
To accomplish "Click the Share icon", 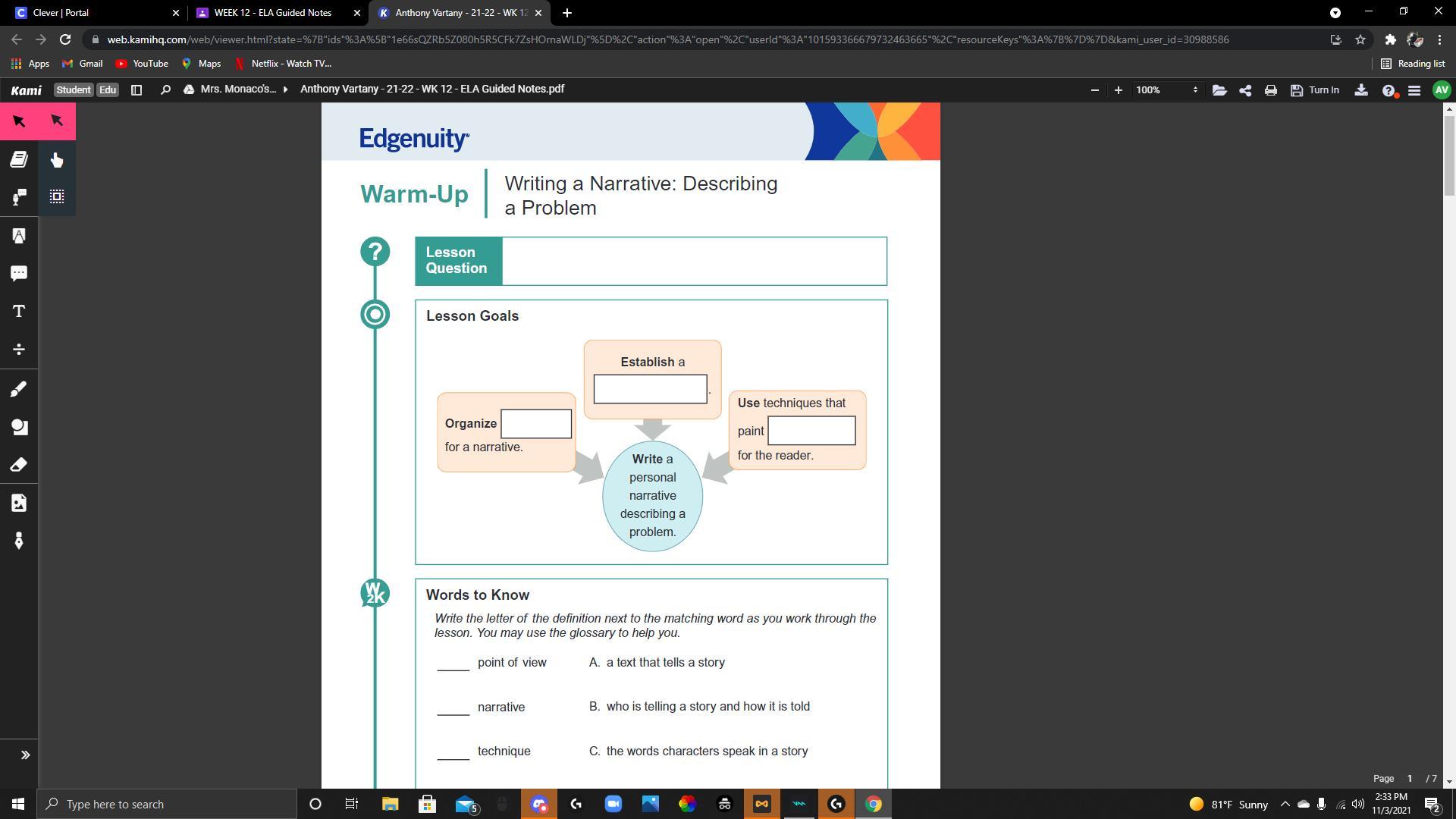I will tap(1245, 90).
